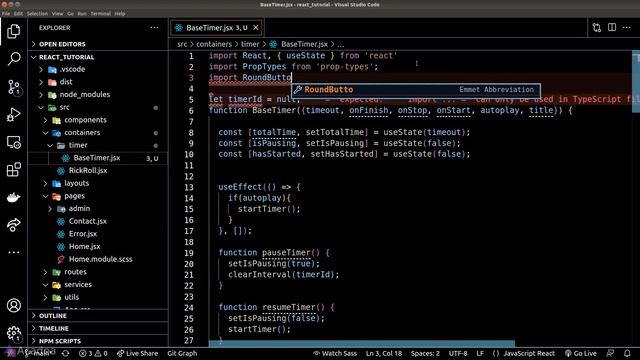This screenshot has width=640, height=360.
Task: Click the horizontal scrollbar of the editor
Action: [362, 344]
